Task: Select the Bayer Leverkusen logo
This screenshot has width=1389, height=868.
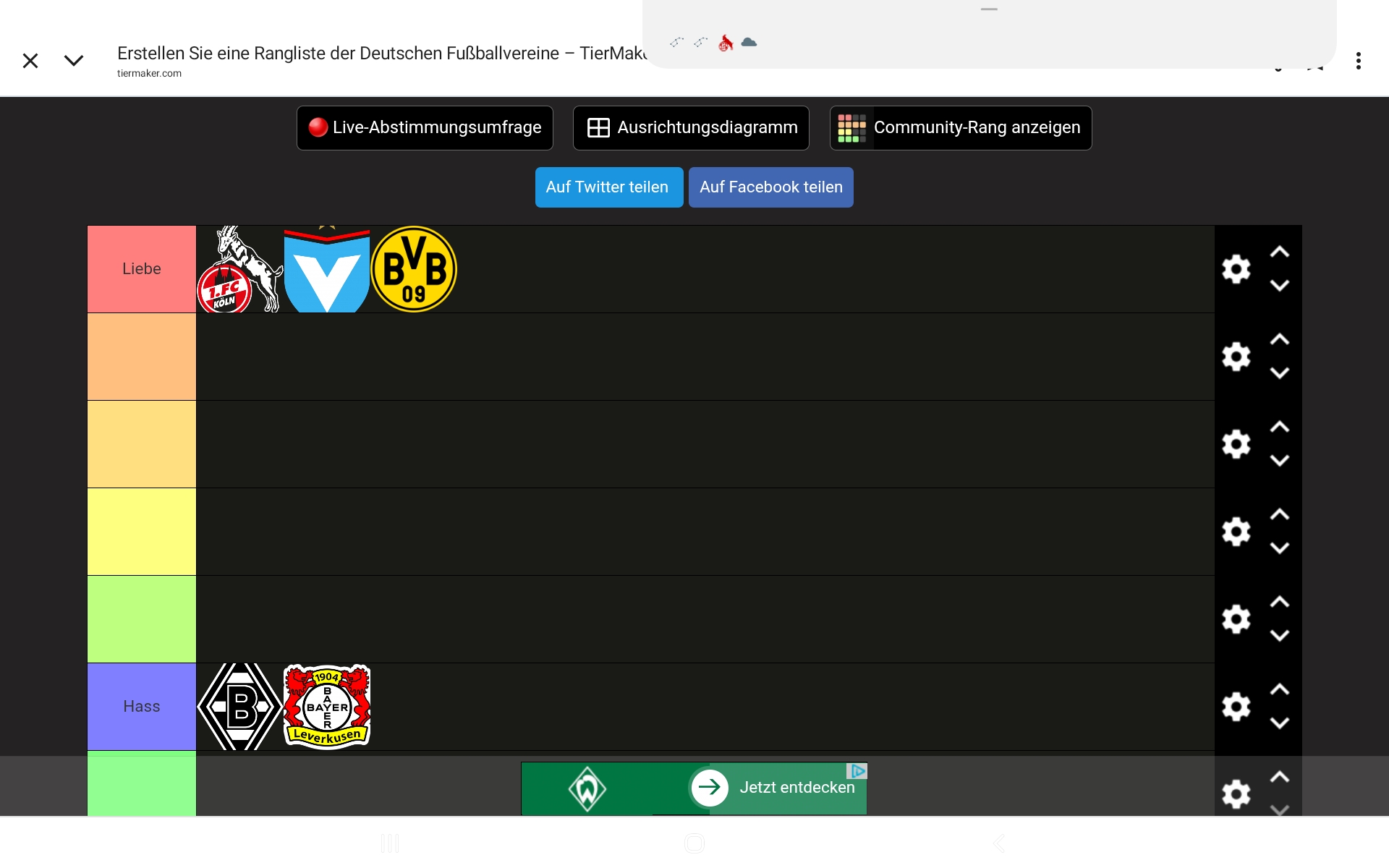Action: pos(327,707)
